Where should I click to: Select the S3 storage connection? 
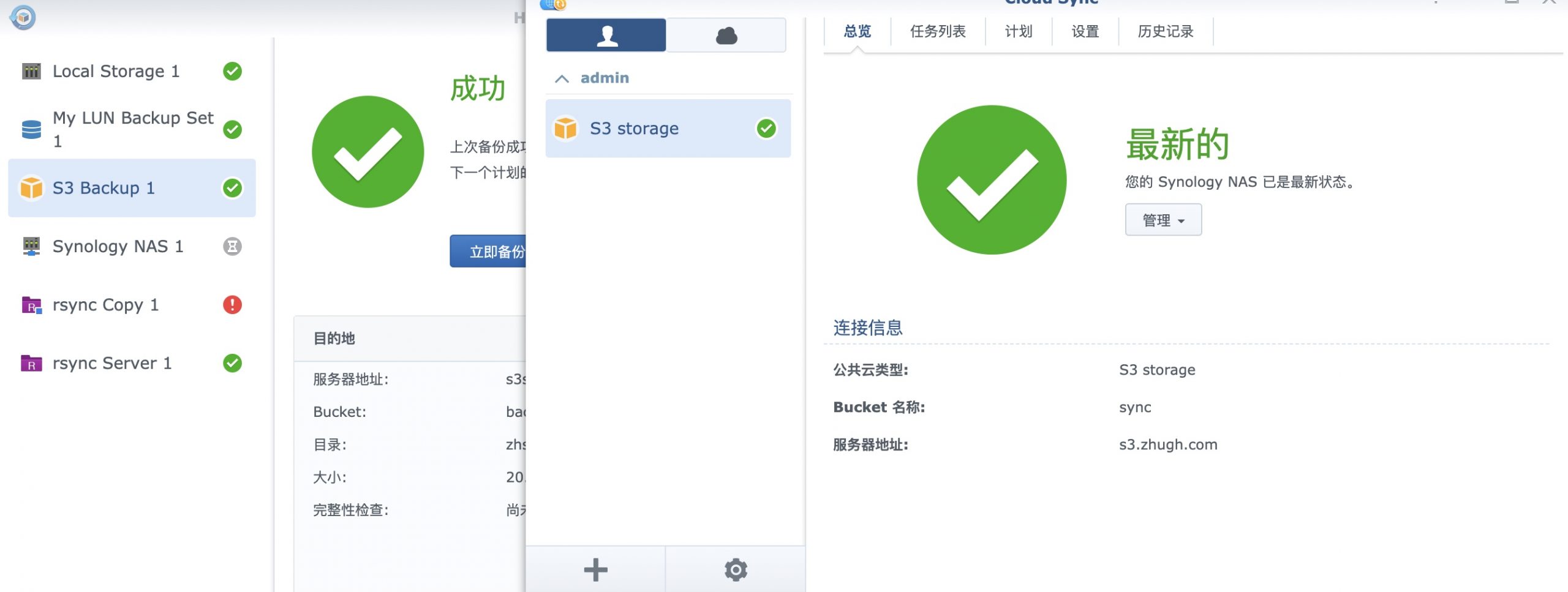[x=668, y=129]
